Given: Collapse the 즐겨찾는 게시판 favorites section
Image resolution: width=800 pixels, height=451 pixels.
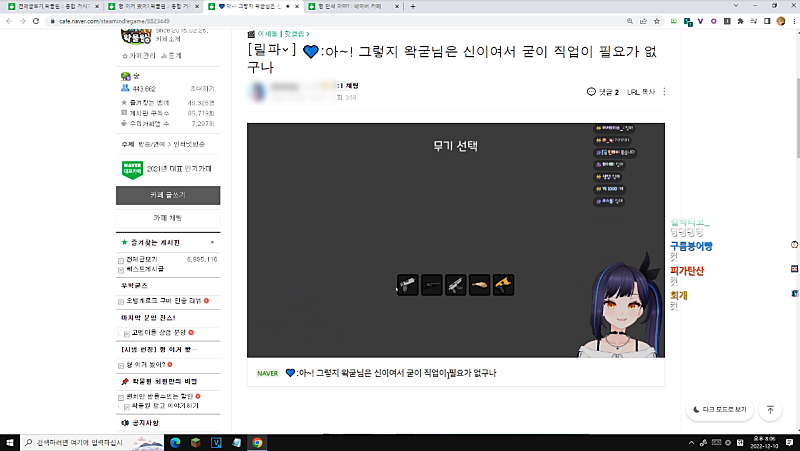Looking at the screenshot, I should 212,242.
